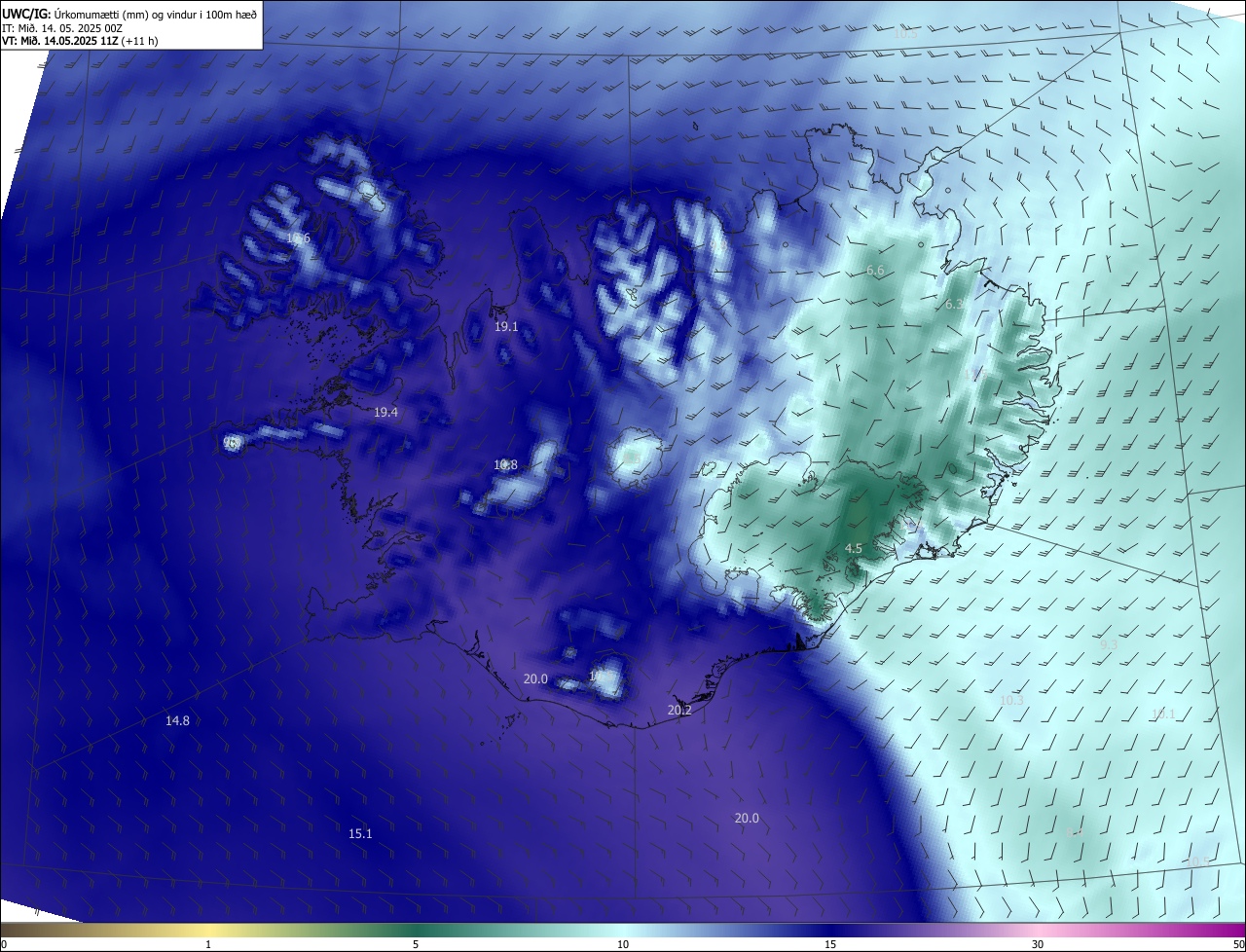Screen dimensions: 1246x952
Task: Click the colorbar tick label '0'
Action: tap(4, 944)
